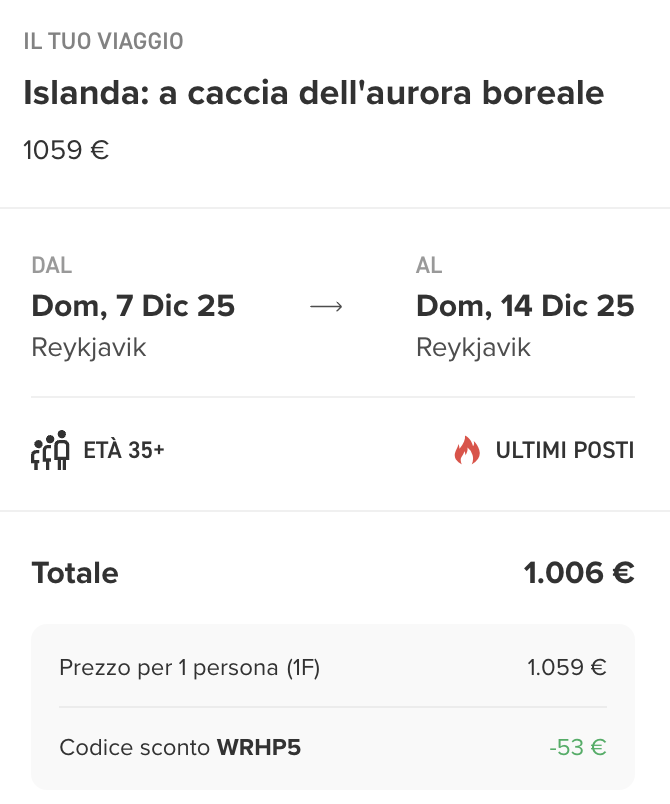Click the AL label
Image resolution: width=670 pixels, height=804 pixels.
[x=429, y=266]
